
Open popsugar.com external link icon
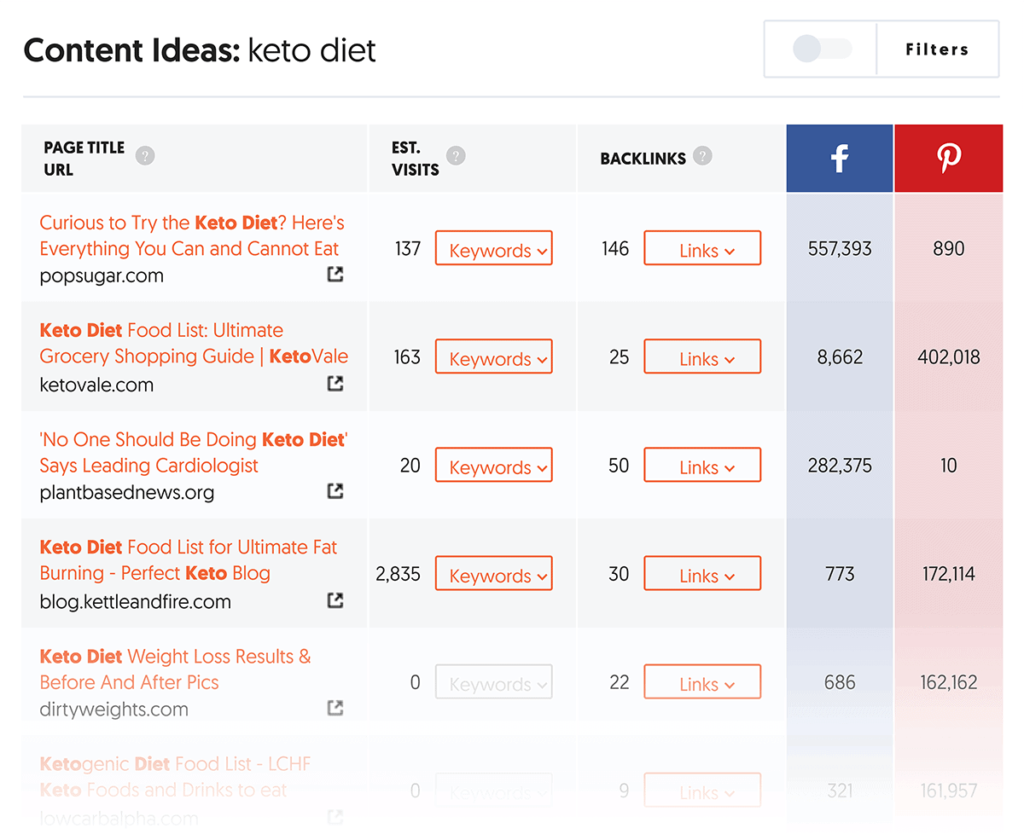335,274
